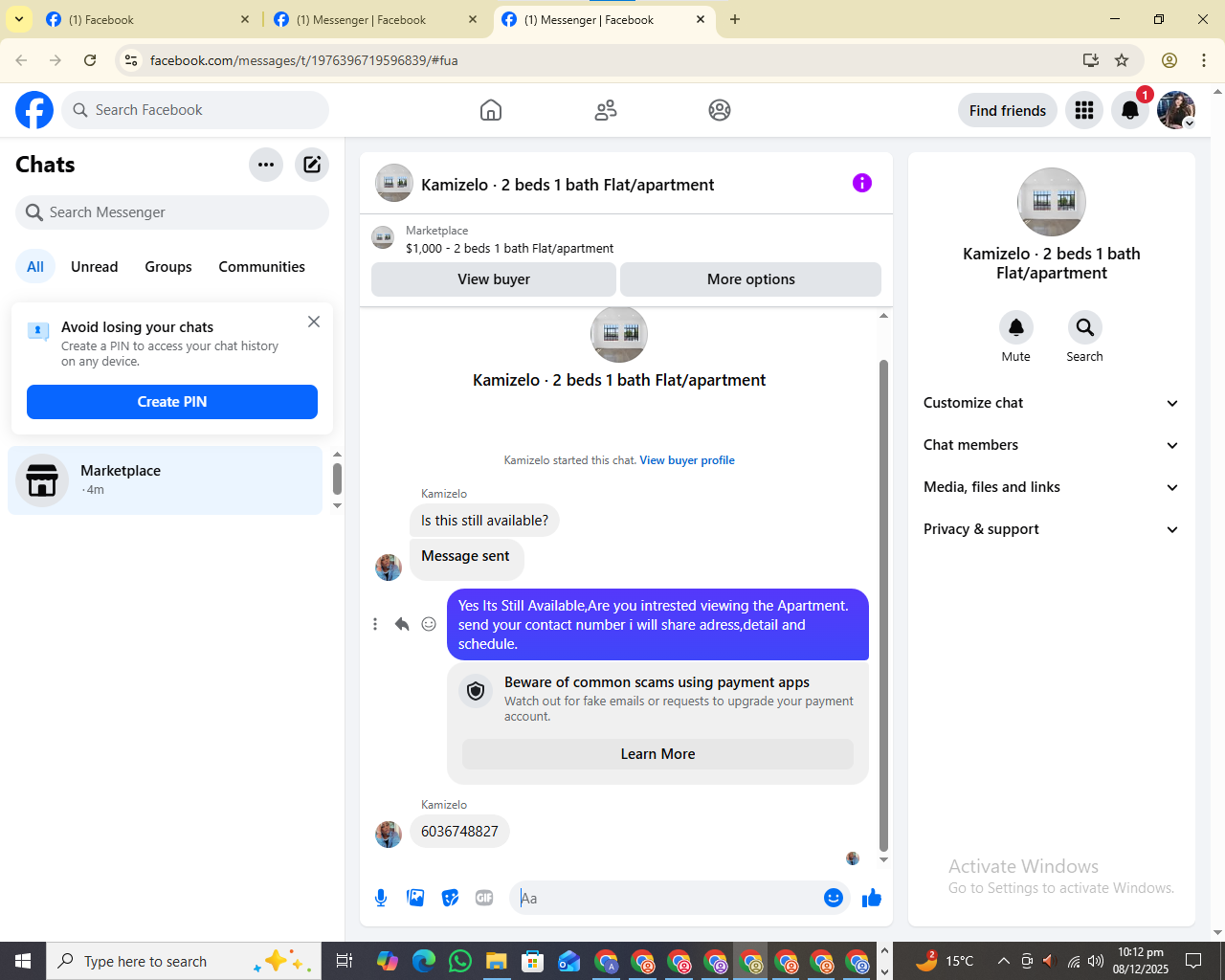Open the Facebook menu grid icon

(x=1084, y=110)
